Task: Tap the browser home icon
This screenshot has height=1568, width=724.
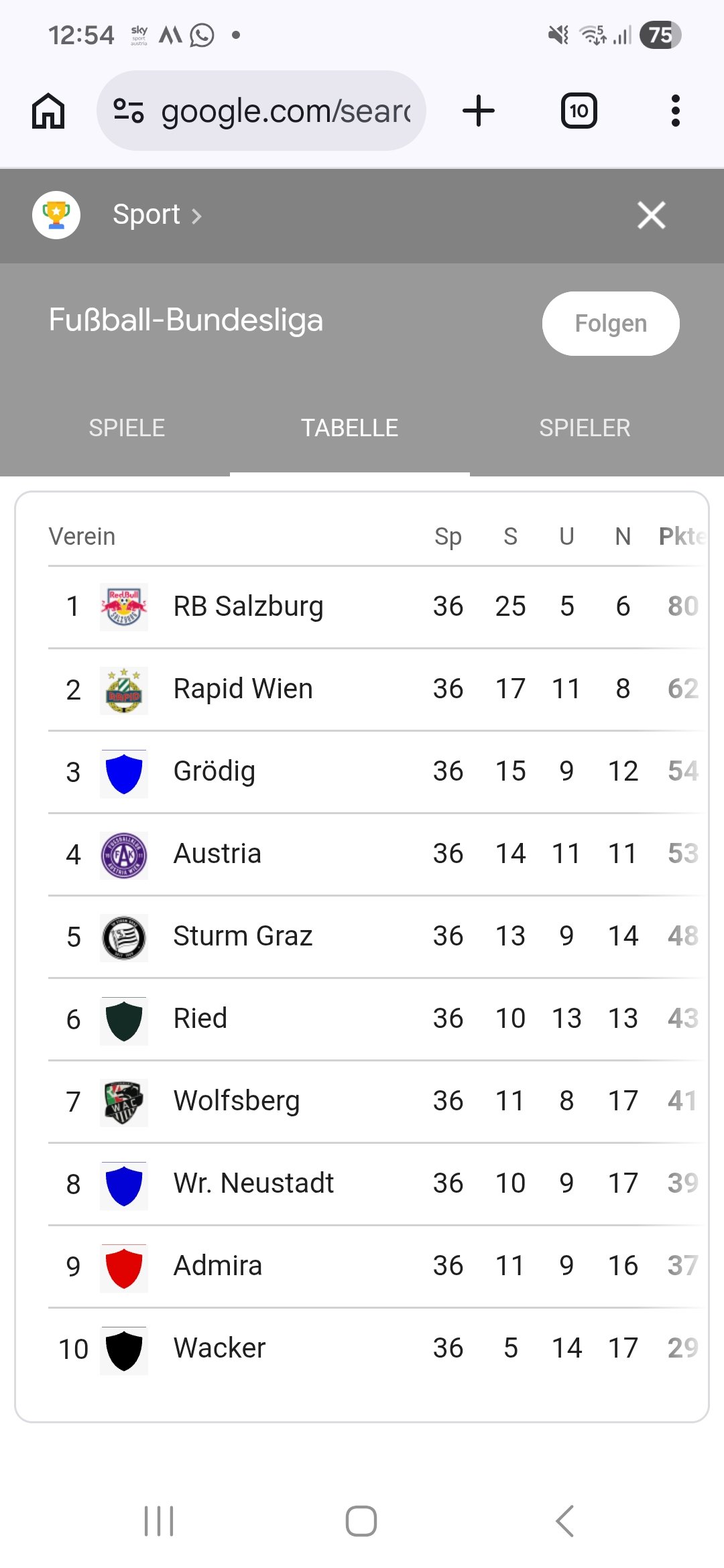Action: pyautogui.click(x=48, y=111)
